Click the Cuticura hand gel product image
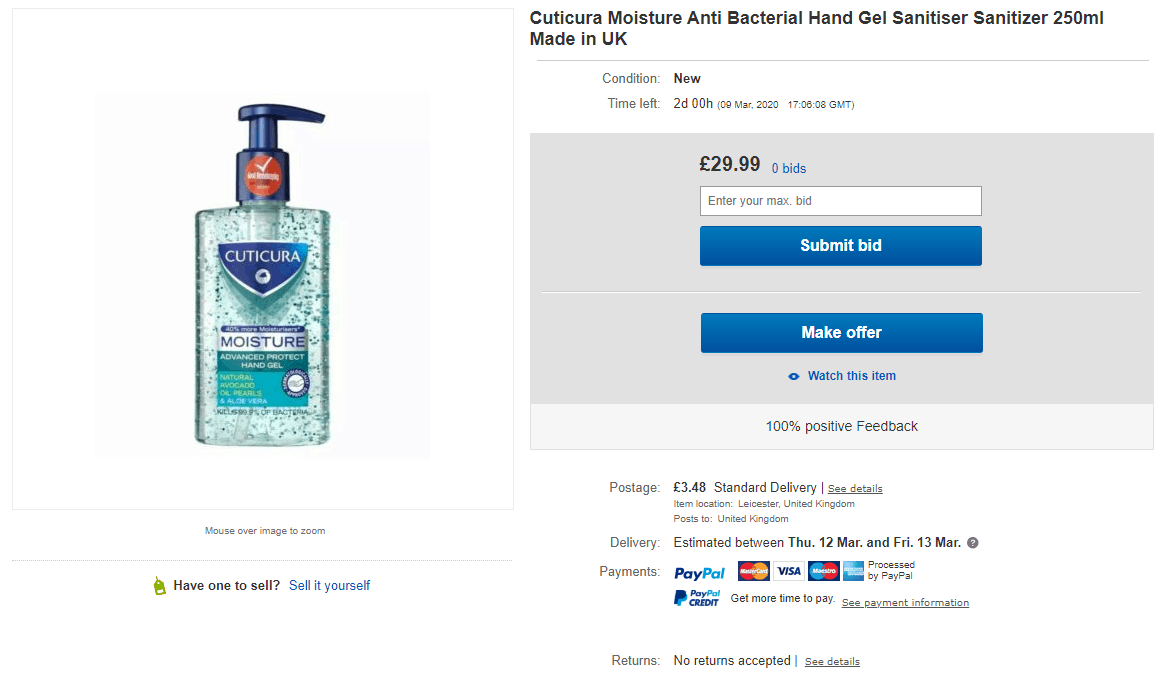1168x692 pixels. pyautogui.click(x=263, y=275)
